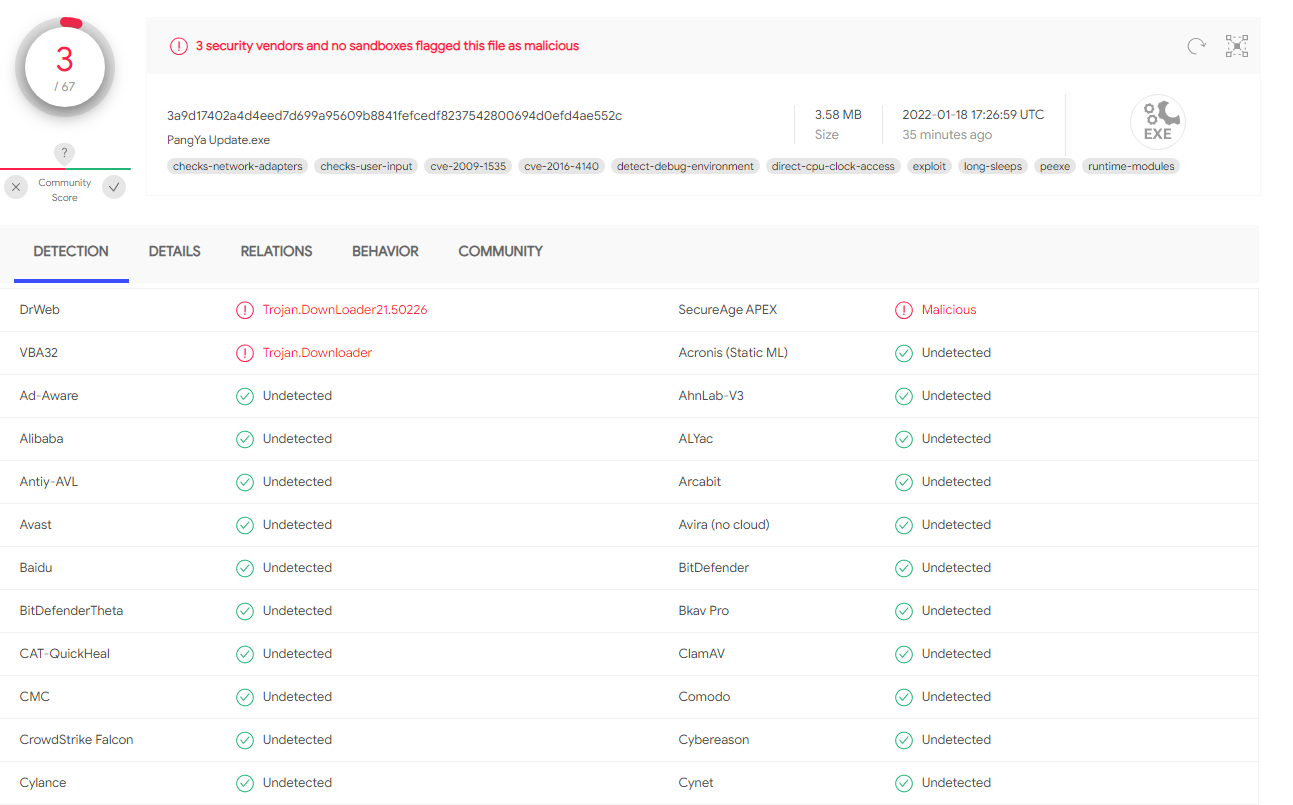
Task: Click the EXE file type icon
Action: tap(1158, 122)
